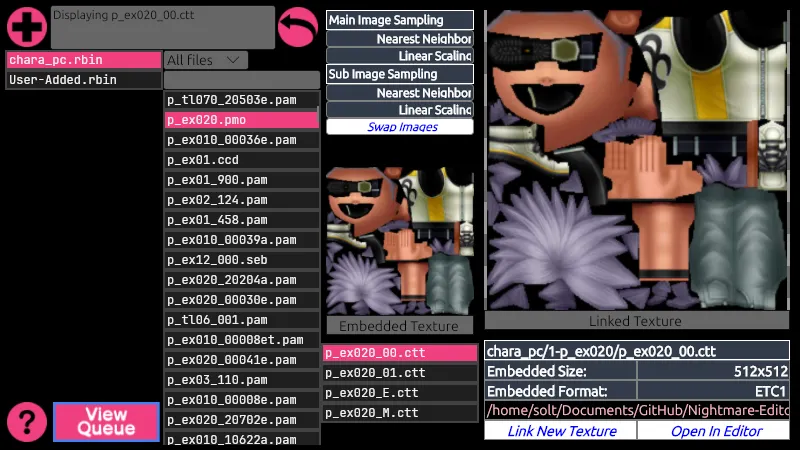Select p_ex020_01.ctt texture entry
Screen dimensions: 800x450
(400, 373)
